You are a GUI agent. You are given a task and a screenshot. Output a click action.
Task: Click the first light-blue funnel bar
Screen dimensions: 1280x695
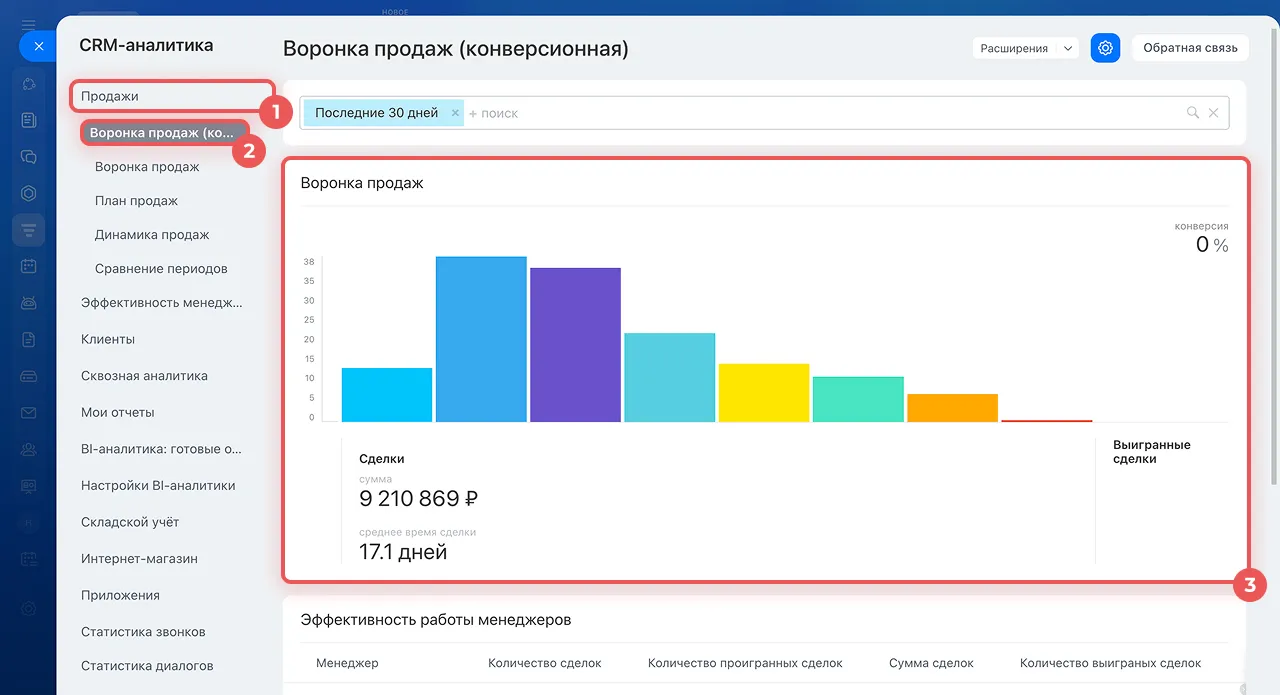(387, 395)
